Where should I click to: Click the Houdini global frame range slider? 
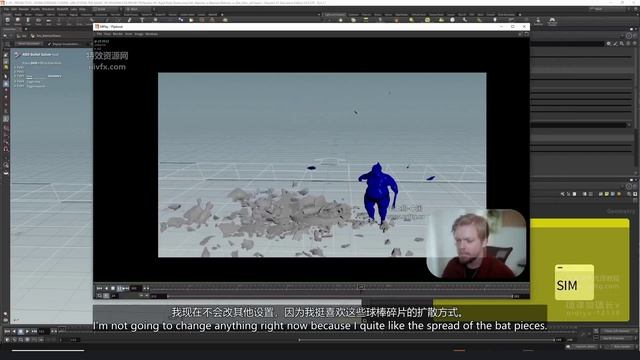point(427,340)
